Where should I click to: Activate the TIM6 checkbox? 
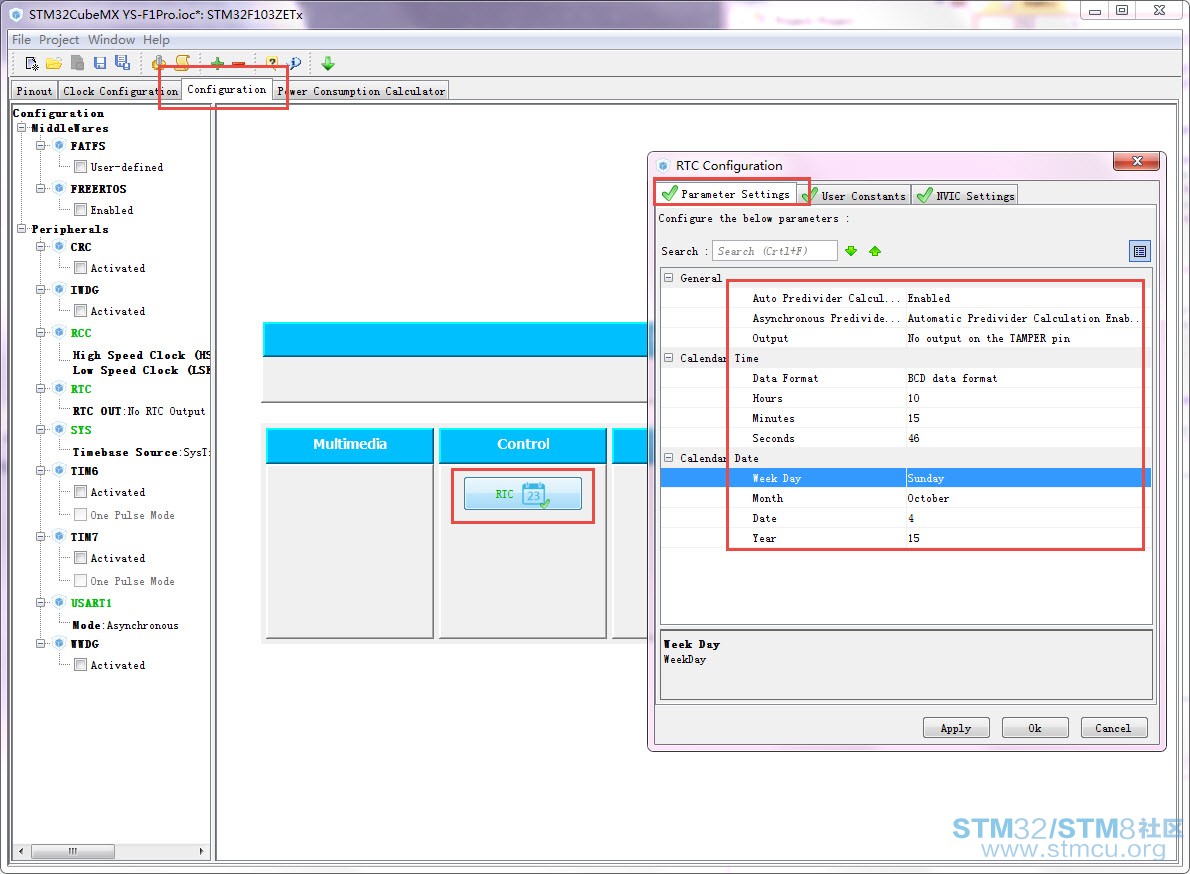pyautogui.click(x=80, y=492)
